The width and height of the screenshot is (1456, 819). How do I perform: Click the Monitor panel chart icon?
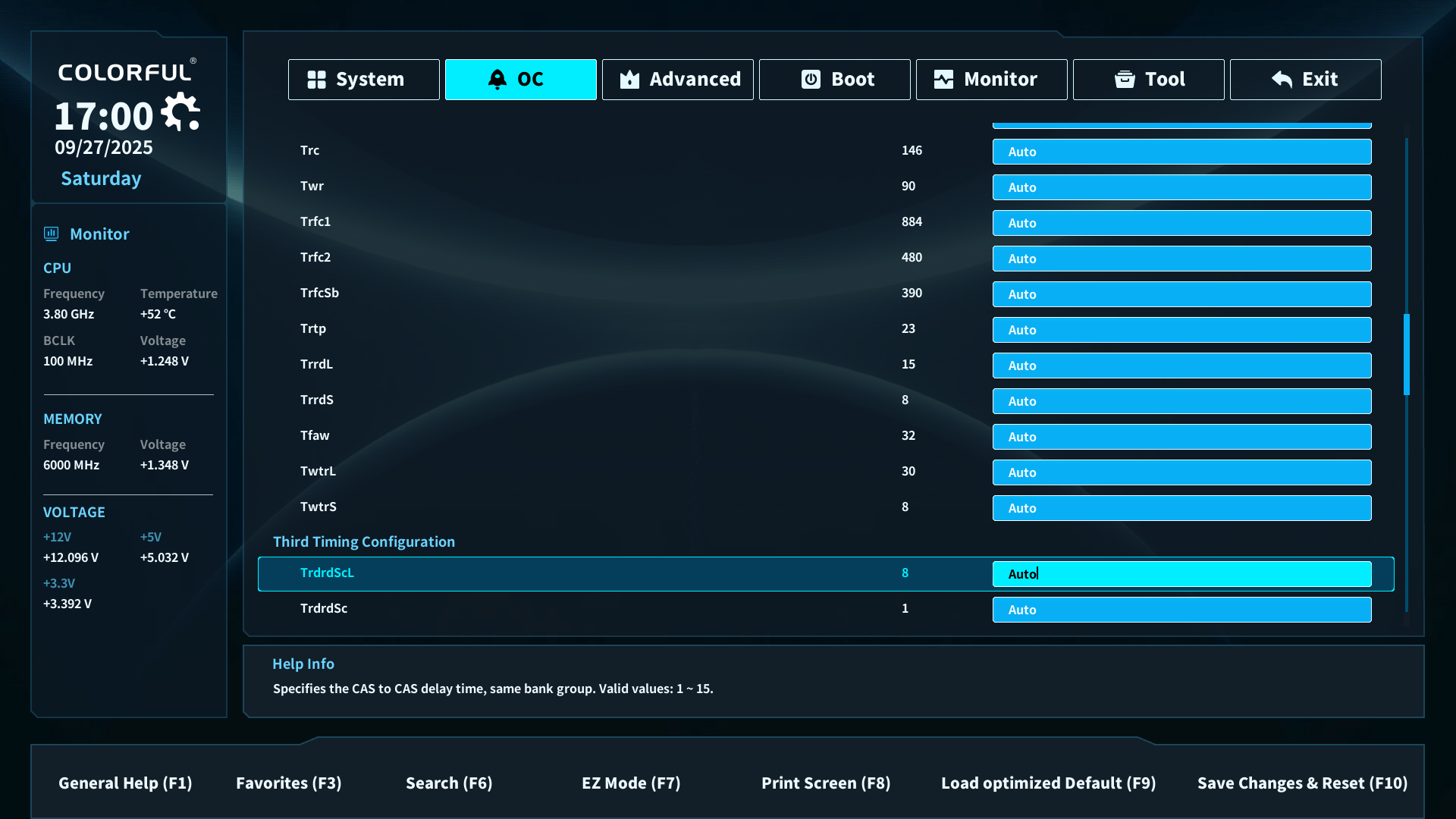click(x=51, y=234)
